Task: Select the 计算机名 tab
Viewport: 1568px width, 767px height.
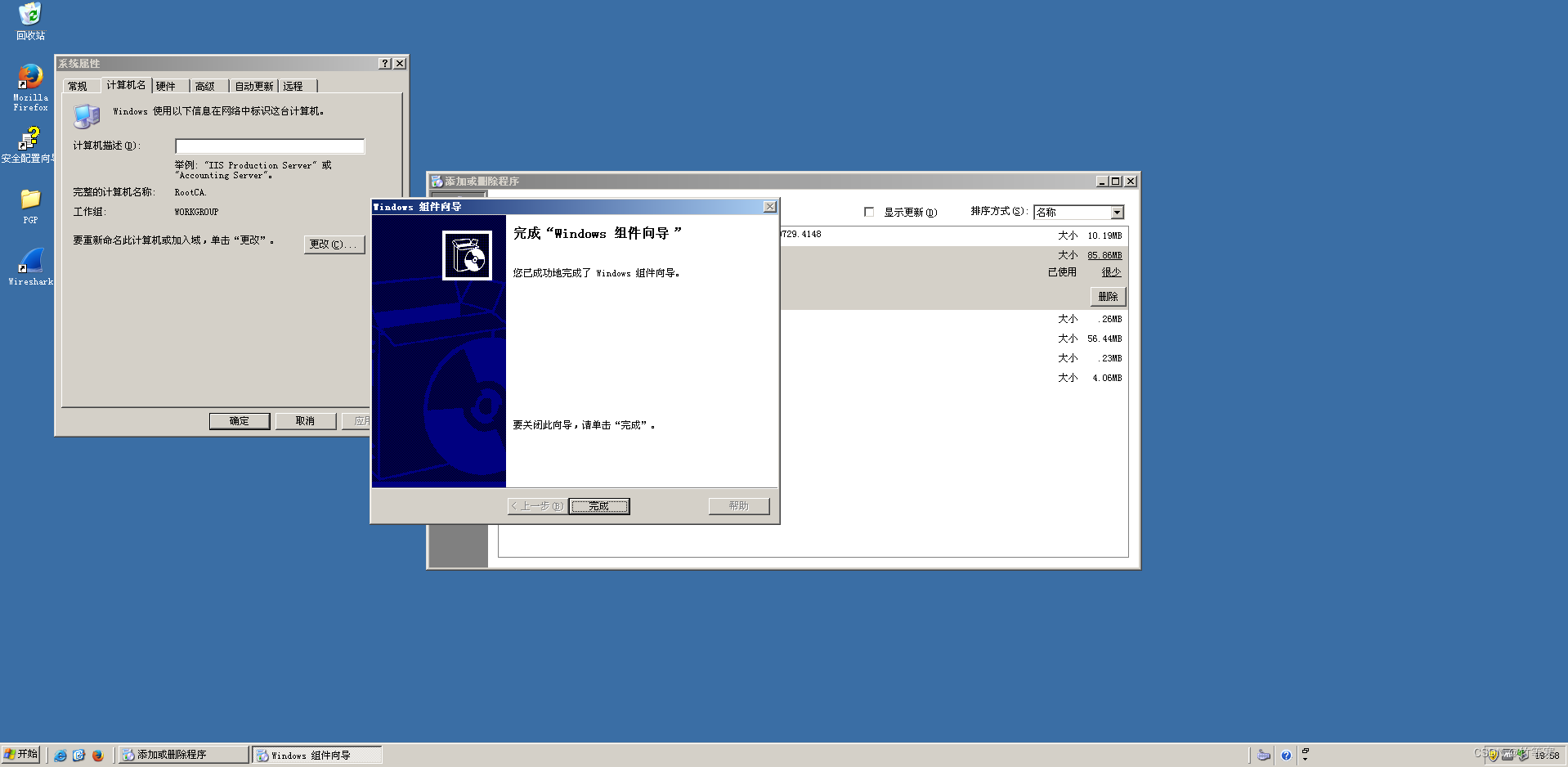Action: pos(126,85)
